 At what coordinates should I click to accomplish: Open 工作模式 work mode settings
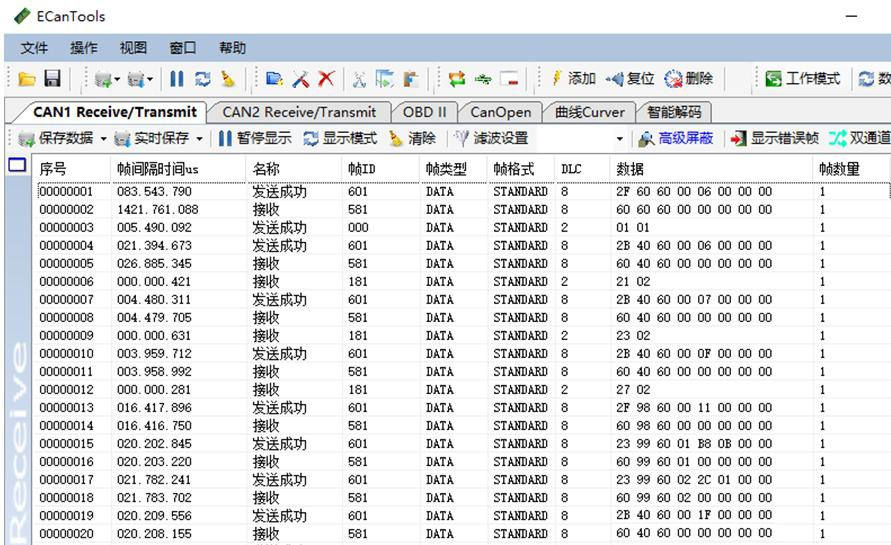(803, 79)
